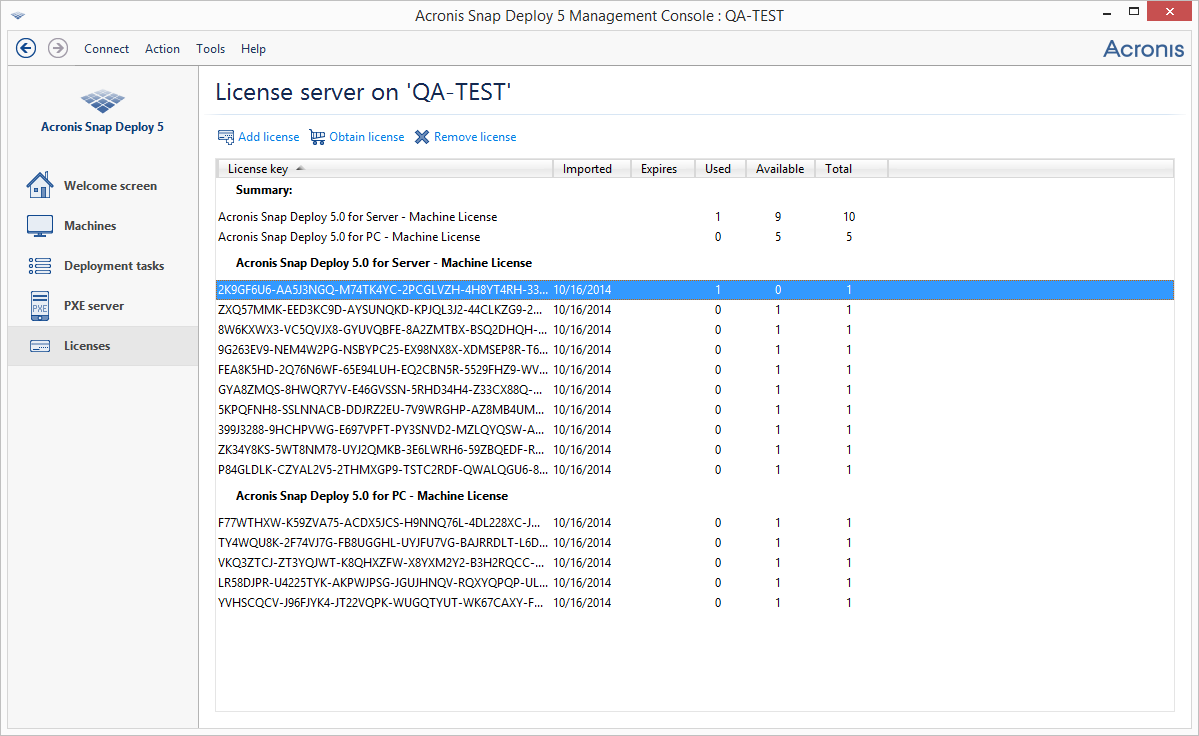Image resolution: width=1199 pixels, height=736 pixels.
Task: Click the forward navigation arrow
Action: pos(58,47)
